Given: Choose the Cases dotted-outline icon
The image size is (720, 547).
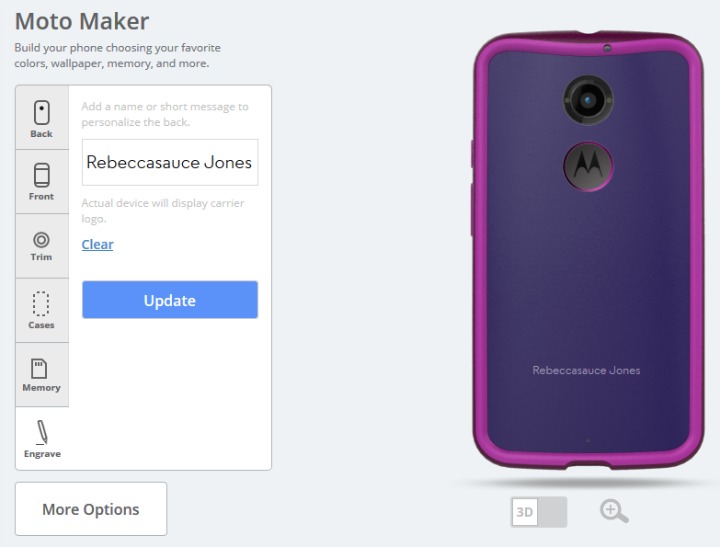Looking at the screenshot, I should pos(42,310).
